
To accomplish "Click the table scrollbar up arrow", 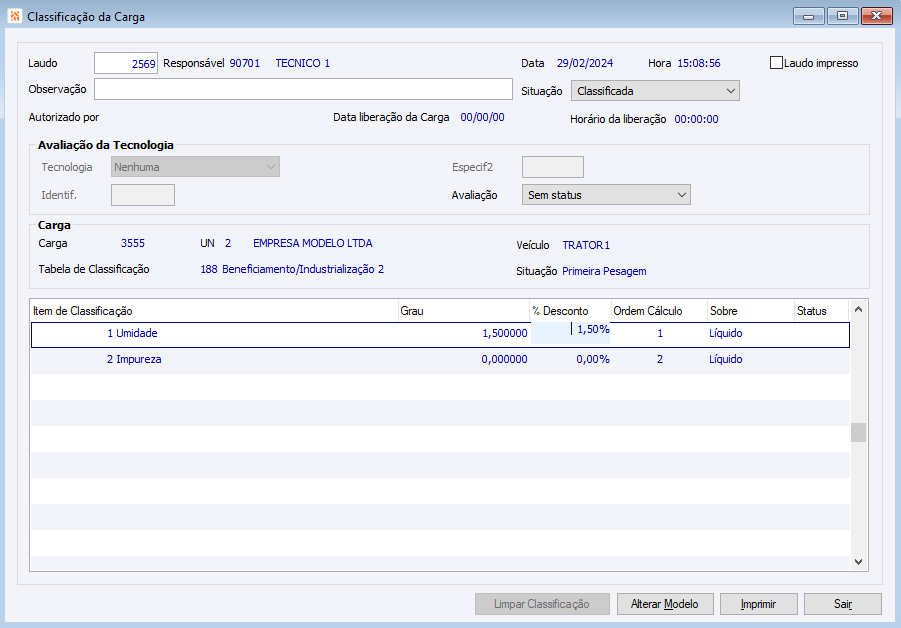I will [x=858, y=309].
